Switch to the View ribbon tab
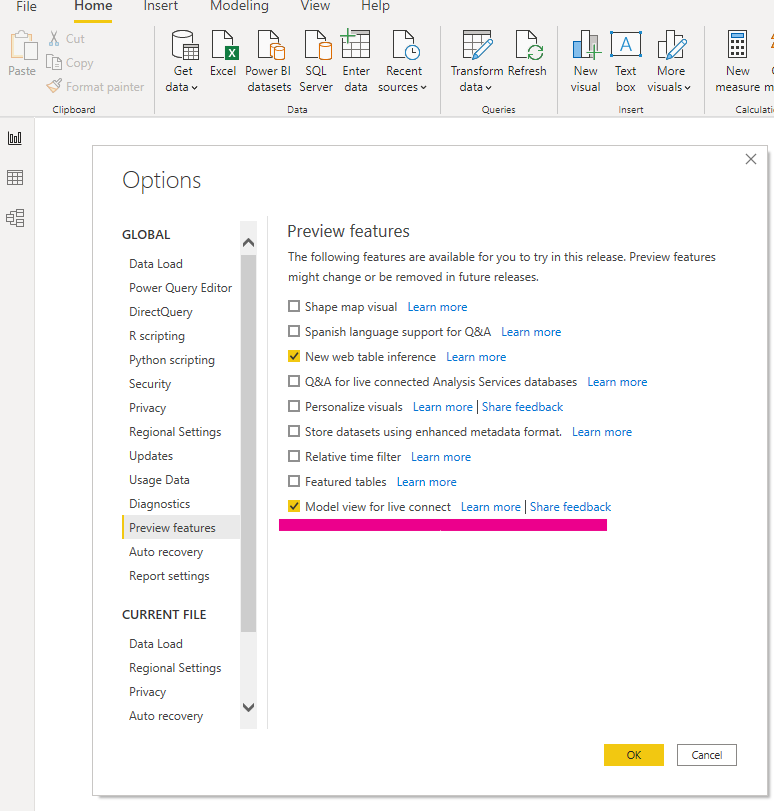 315,6
